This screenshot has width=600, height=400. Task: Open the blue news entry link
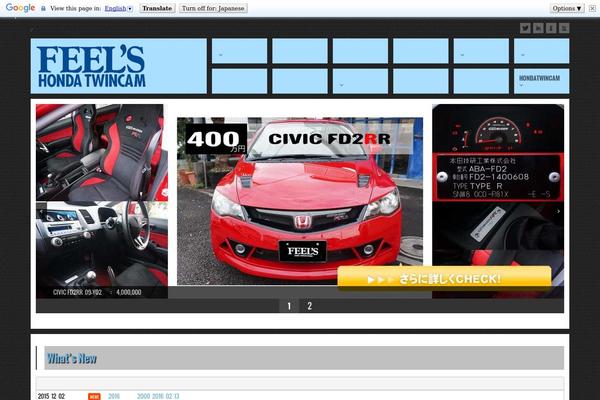pyautogui.click(x=144, y=396)
